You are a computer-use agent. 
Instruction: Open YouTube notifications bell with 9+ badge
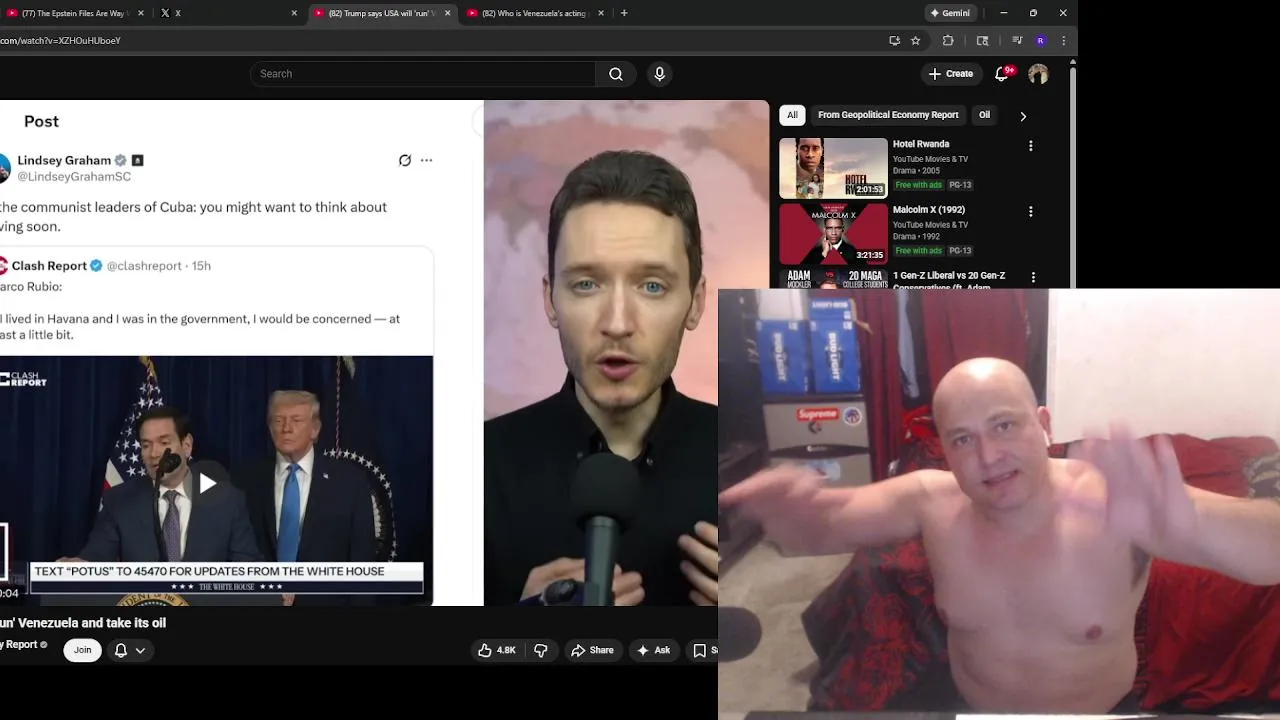click(1002, 74)
